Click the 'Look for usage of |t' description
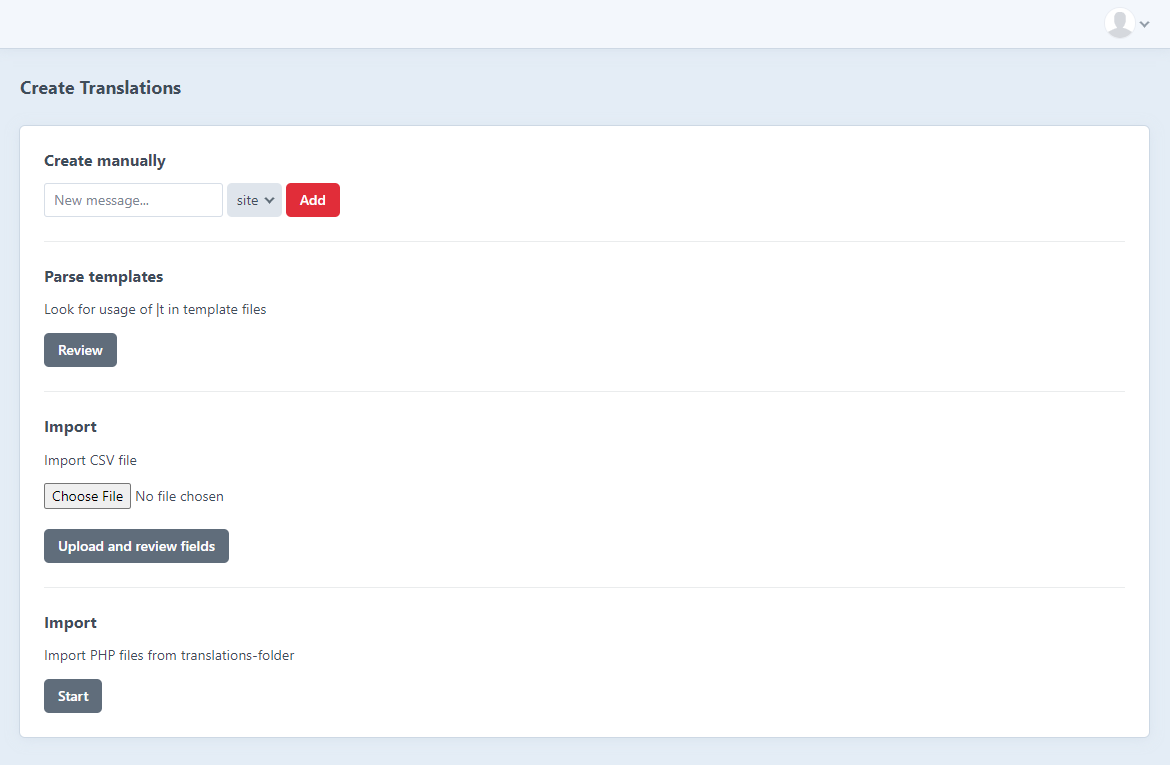Viewport: 1170px width, 765px height. click(155, 309)
